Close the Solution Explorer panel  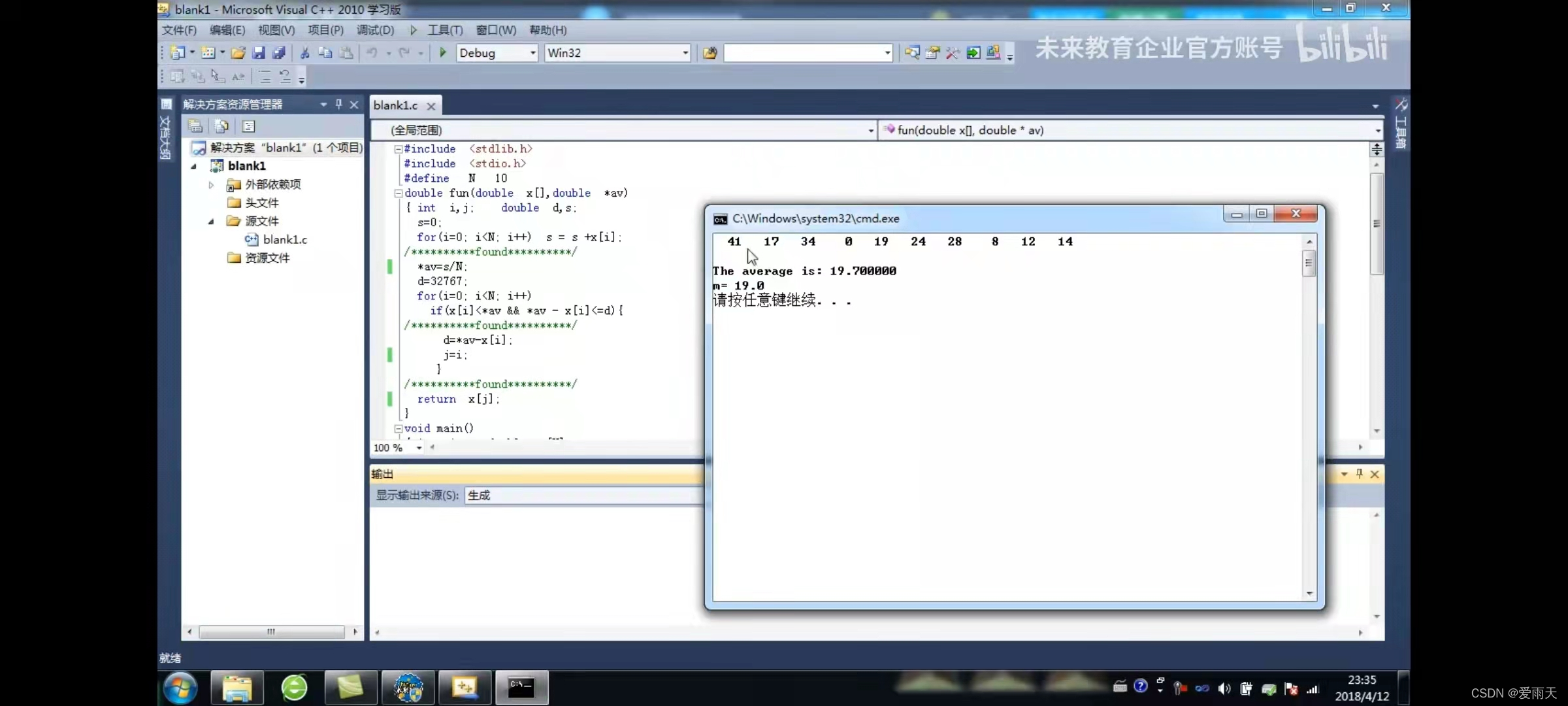[354, 105]
